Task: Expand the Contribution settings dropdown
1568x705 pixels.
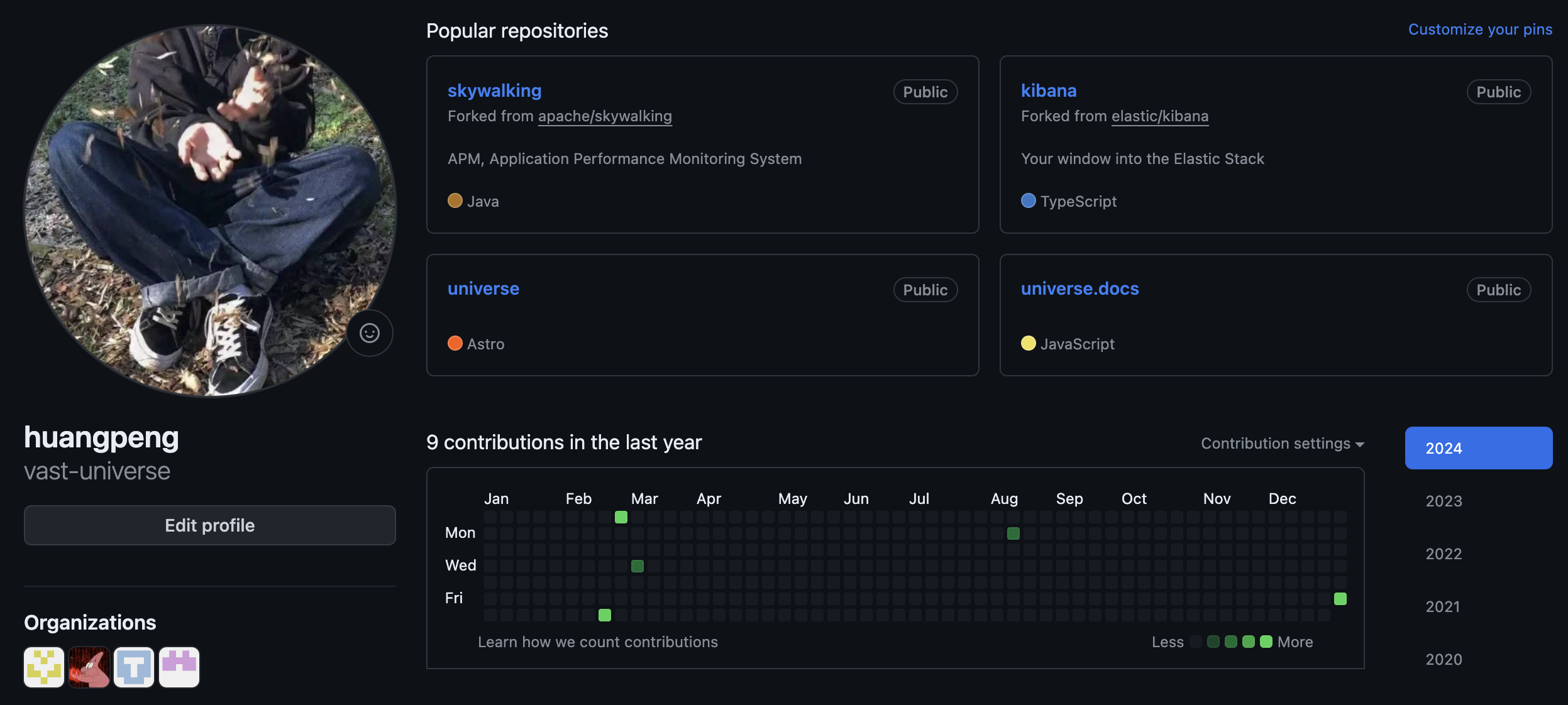Action: click(x=1282, y=444)
